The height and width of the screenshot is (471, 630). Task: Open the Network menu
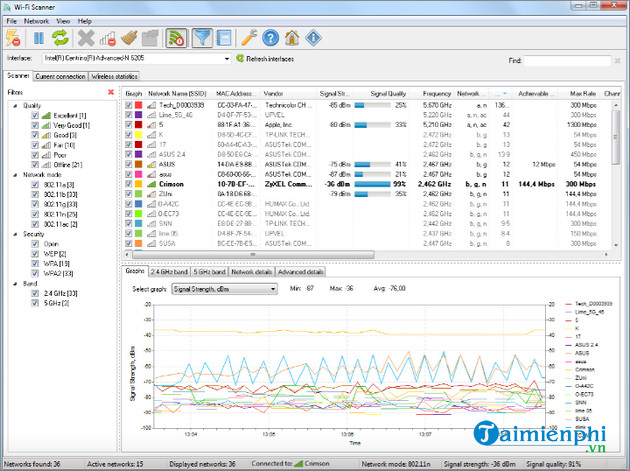click(x=35, y=20)
